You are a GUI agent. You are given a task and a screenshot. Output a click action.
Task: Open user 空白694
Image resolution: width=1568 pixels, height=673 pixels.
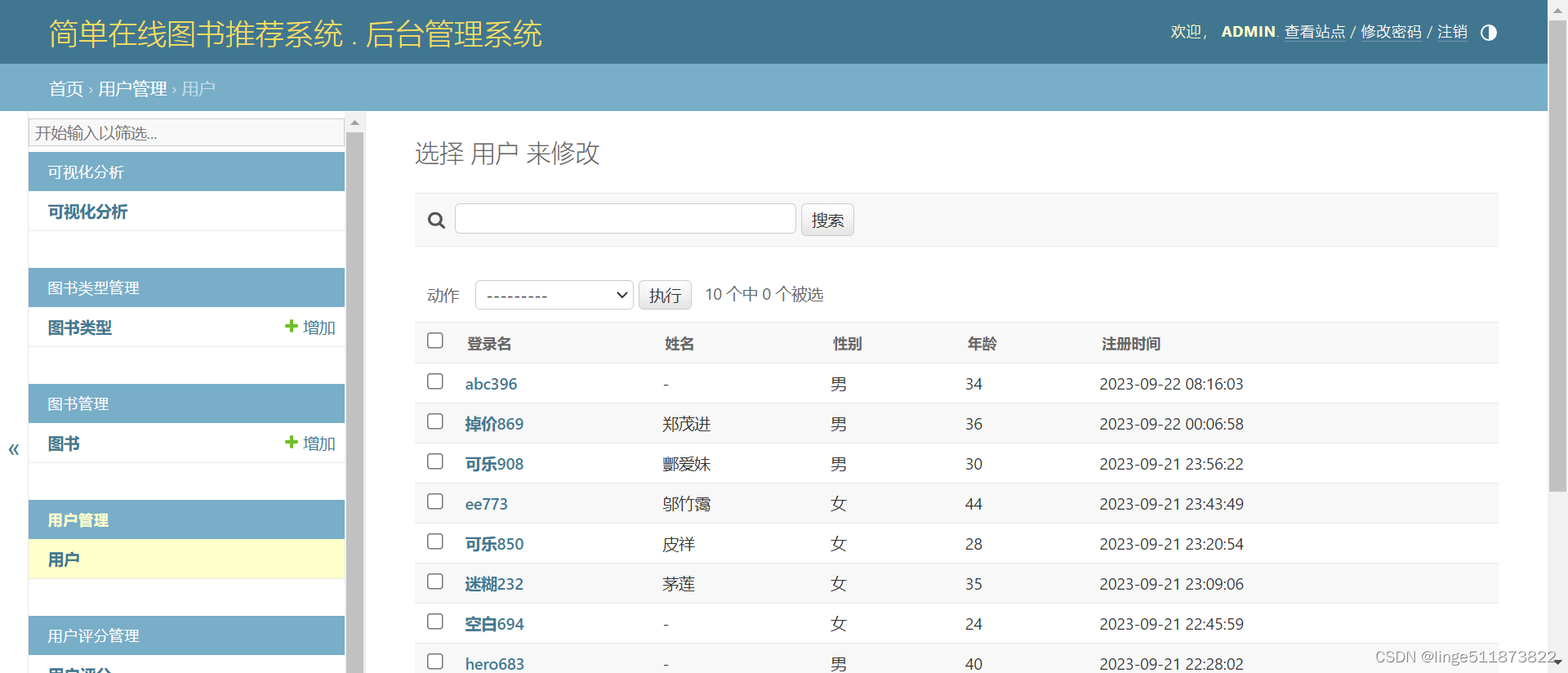(x=494, y=624)
